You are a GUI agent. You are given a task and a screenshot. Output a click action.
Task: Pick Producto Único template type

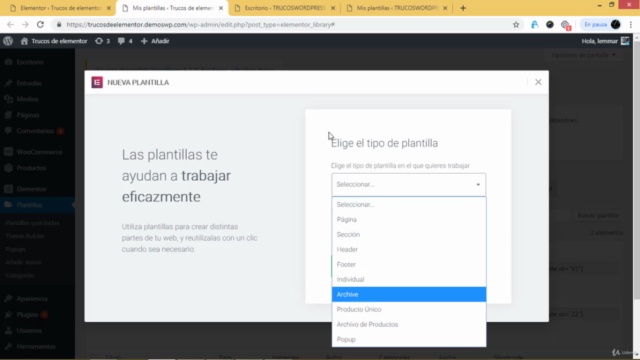(409, 309)
